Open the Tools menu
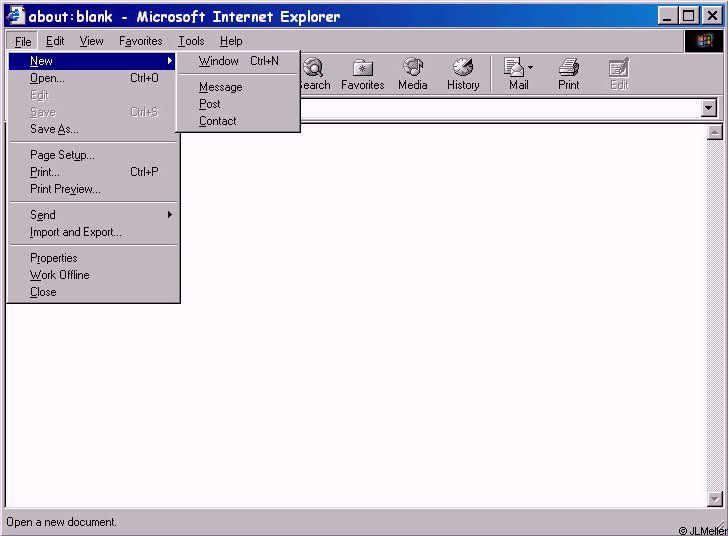 click(x=191, y=41)
